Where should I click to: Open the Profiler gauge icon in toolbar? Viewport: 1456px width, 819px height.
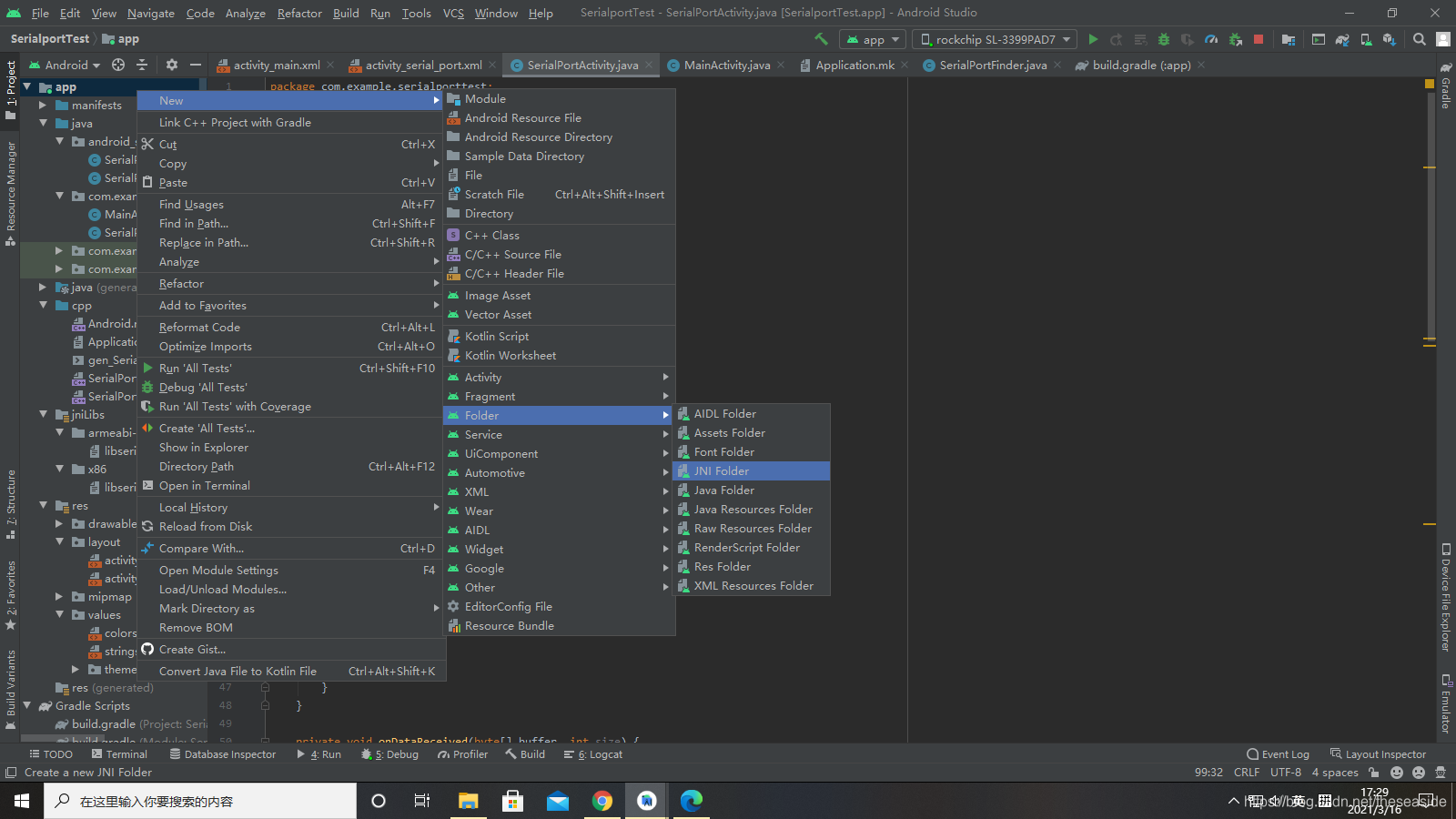[x=1211, y=39]
